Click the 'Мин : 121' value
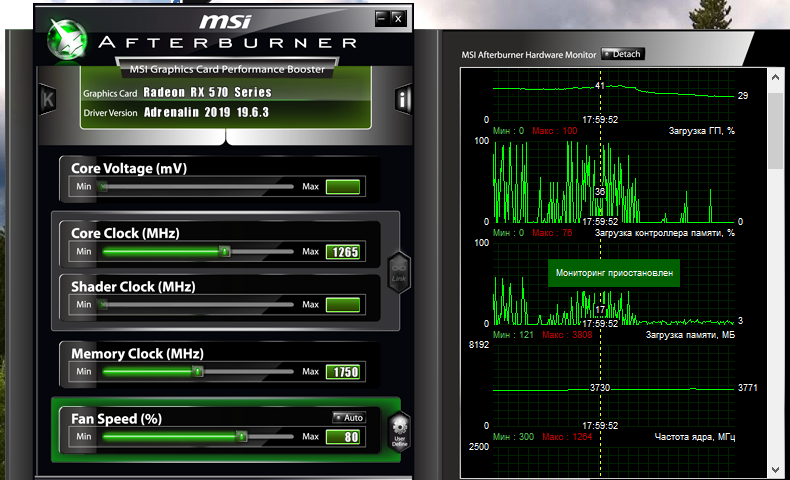The image size is (790, 480). pos(513,334)
